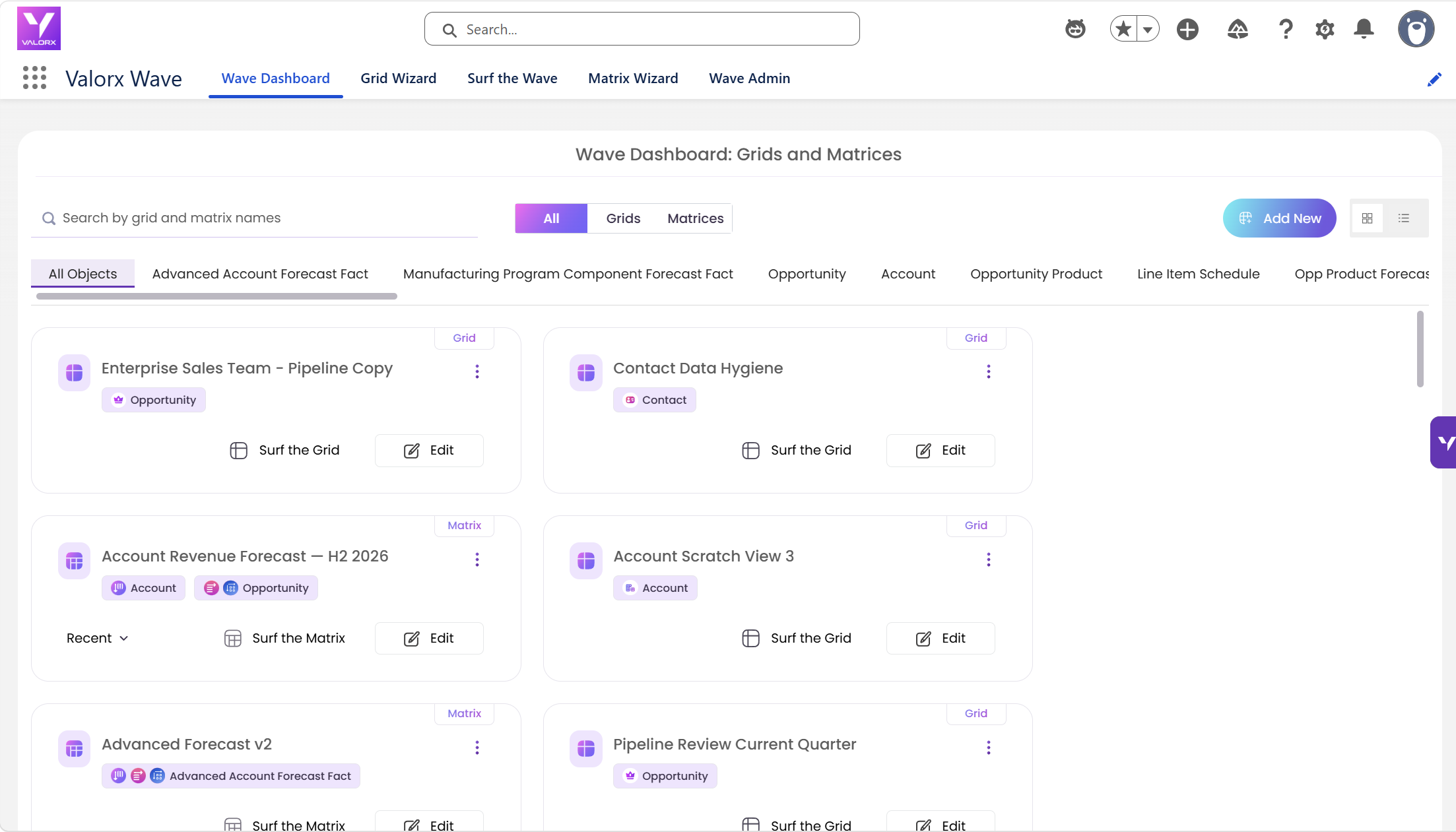Screen dimensions: 1456x832
Task: Go to the Grid Wizard tab
Action: [398, 79]
